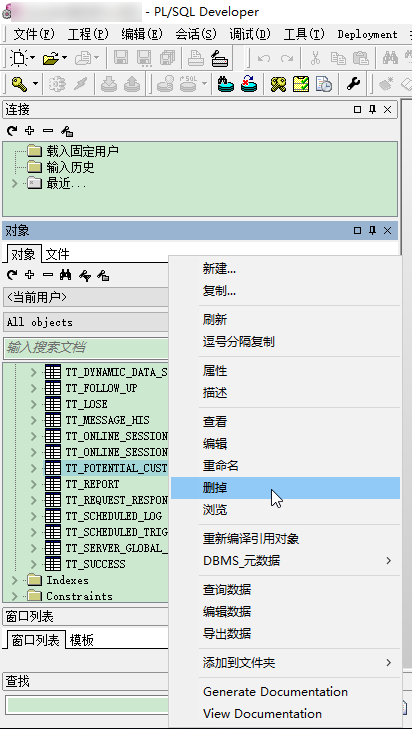Click the Print toolbar icon

(196, 58)
